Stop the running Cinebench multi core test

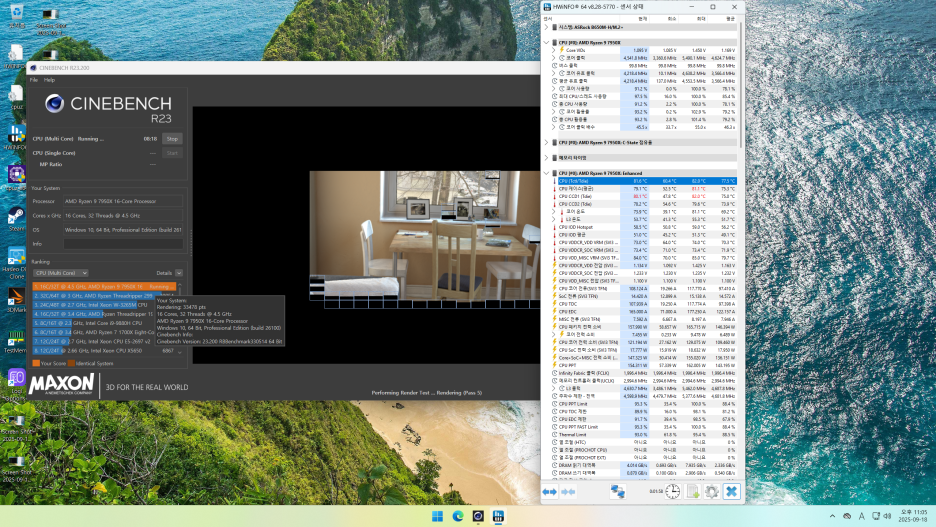click(x=172, y=138)
